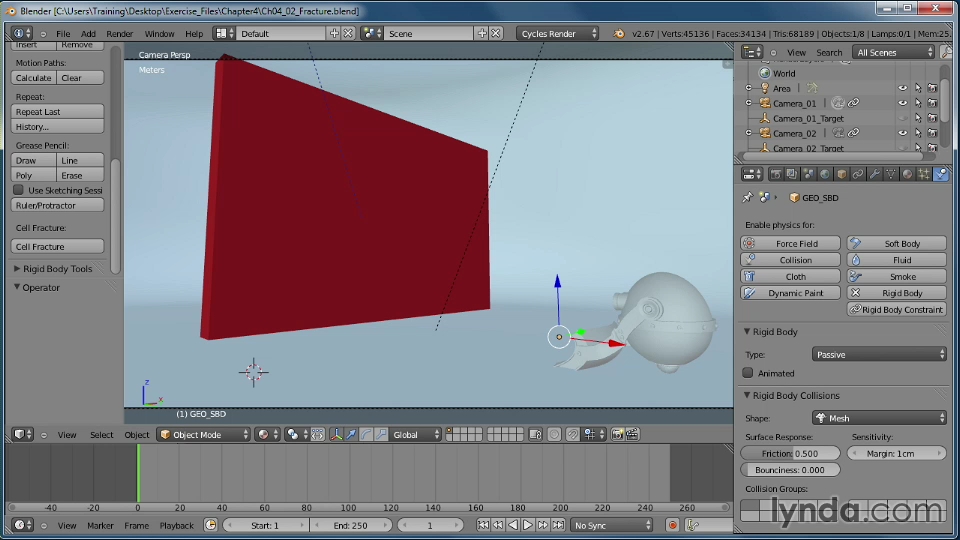Play the animation in reverse
The height and width of the screenshot is (540, 960).
[x=513, y=525]
